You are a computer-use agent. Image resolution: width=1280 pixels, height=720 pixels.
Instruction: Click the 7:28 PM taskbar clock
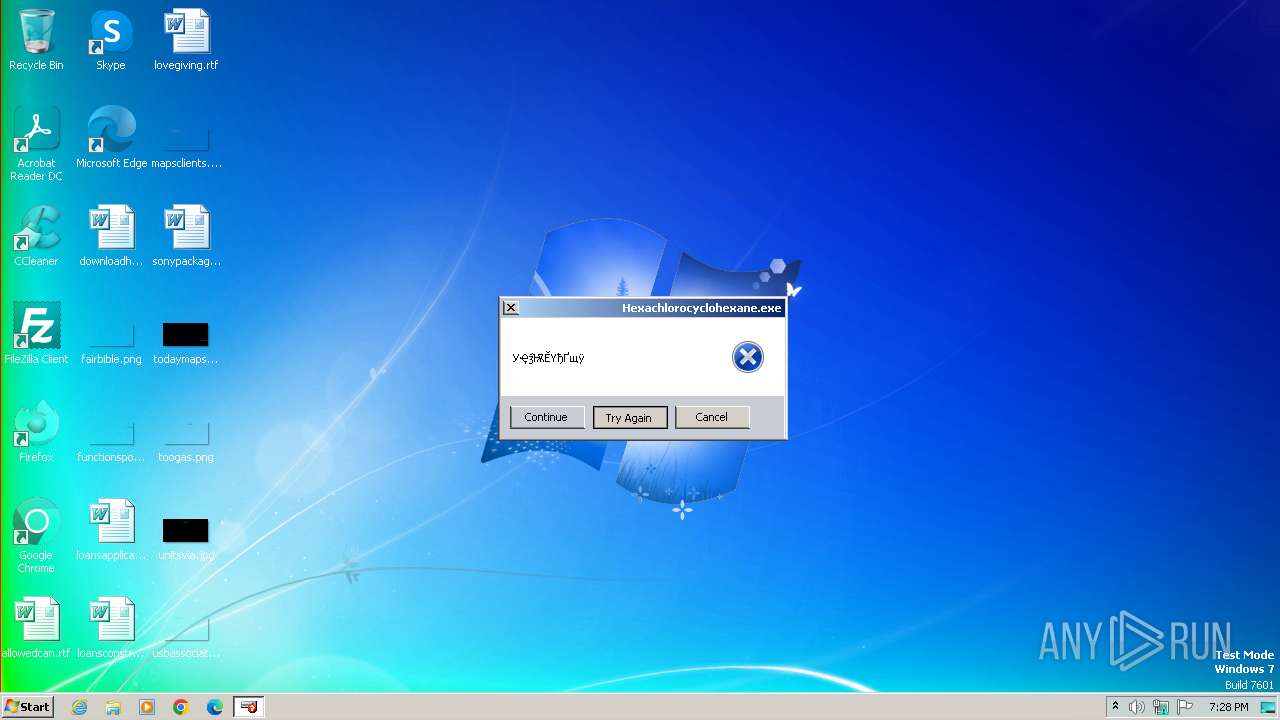[x=1228, y=707]
